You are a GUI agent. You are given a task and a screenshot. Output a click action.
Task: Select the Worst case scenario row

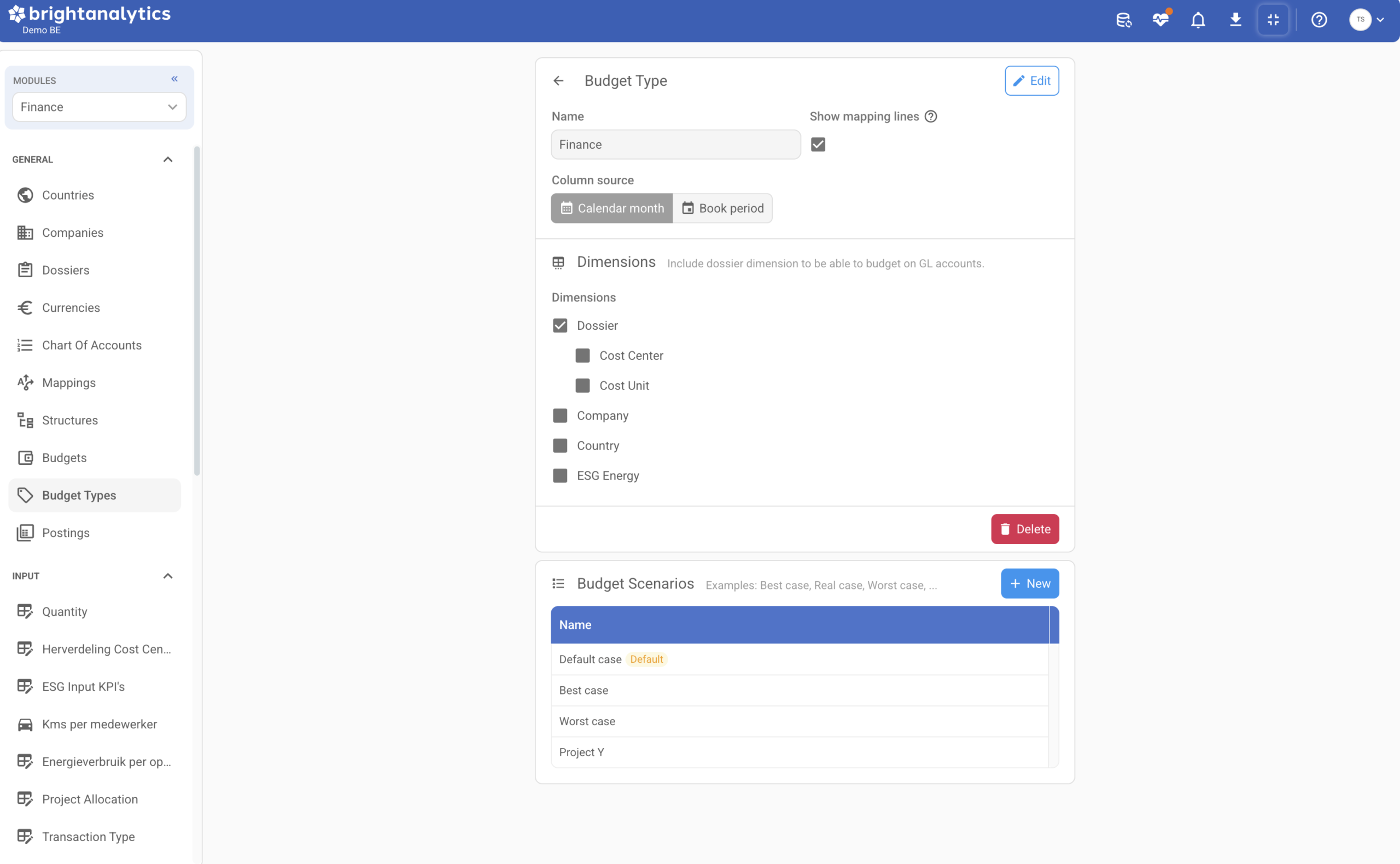pyautogui.click(x=800, y=721)
